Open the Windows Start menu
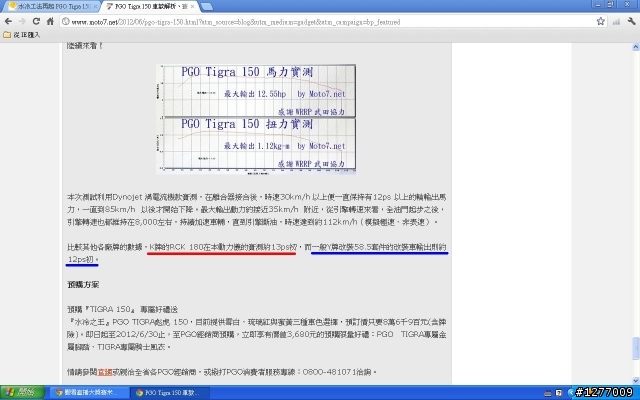Screen dimensions: 640x400 tap(22, 393)
